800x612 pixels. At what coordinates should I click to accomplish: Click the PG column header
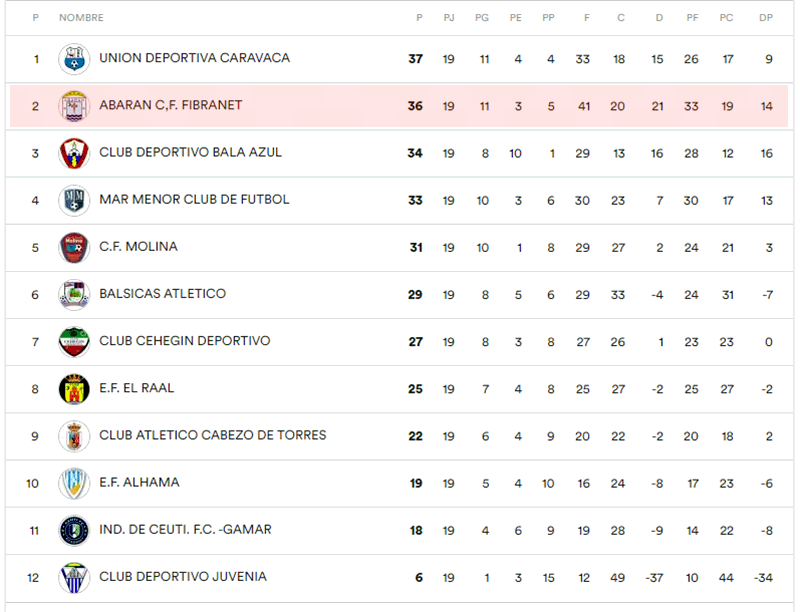482,18
